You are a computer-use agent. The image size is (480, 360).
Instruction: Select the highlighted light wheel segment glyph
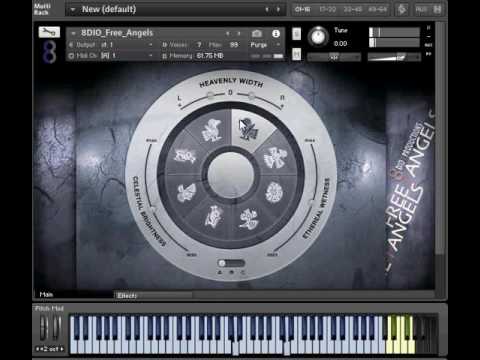[x=249, y=129]
